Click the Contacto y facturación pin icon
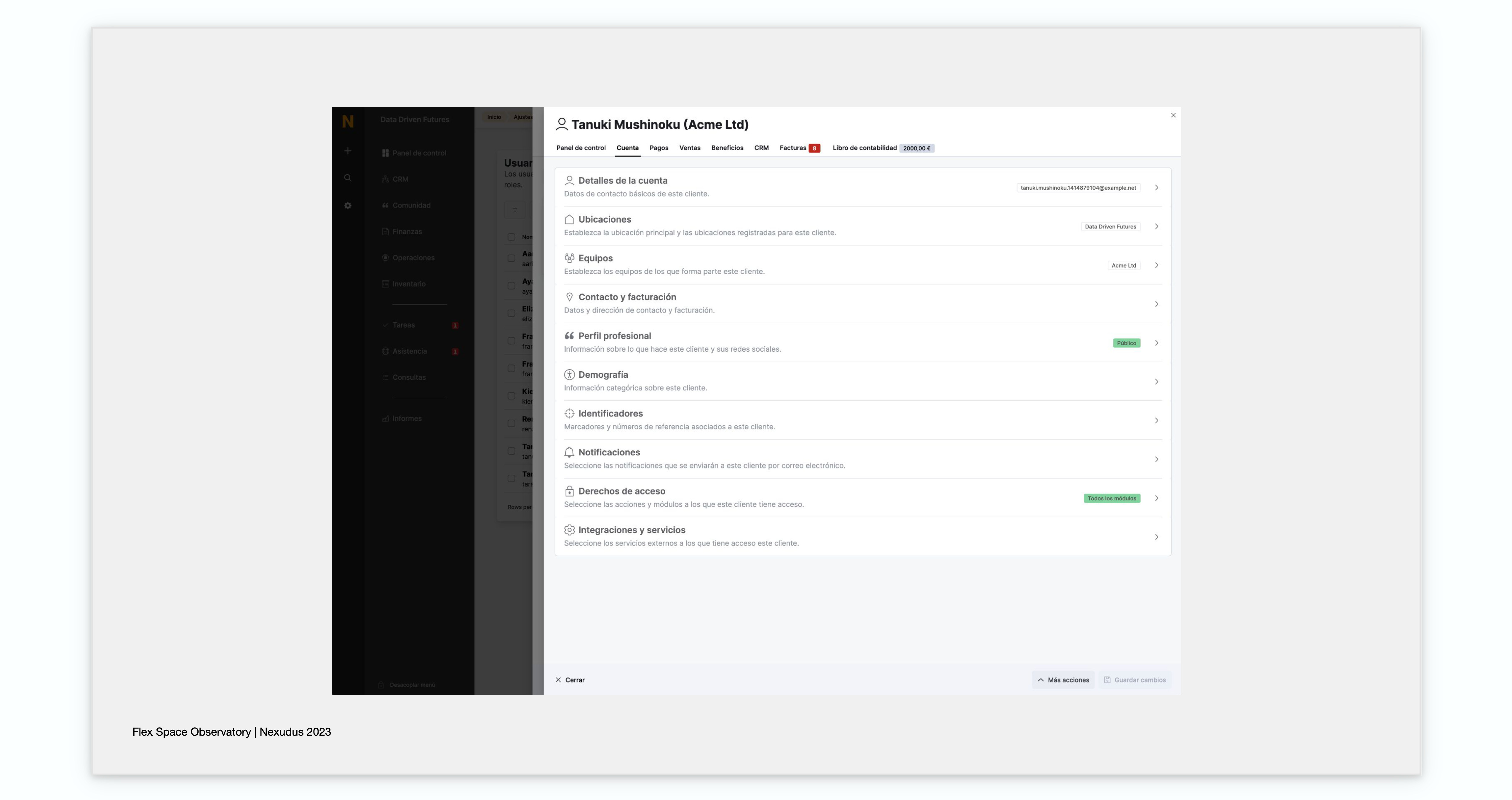Viewport: 1512px width, 800px height. [569, 297]
